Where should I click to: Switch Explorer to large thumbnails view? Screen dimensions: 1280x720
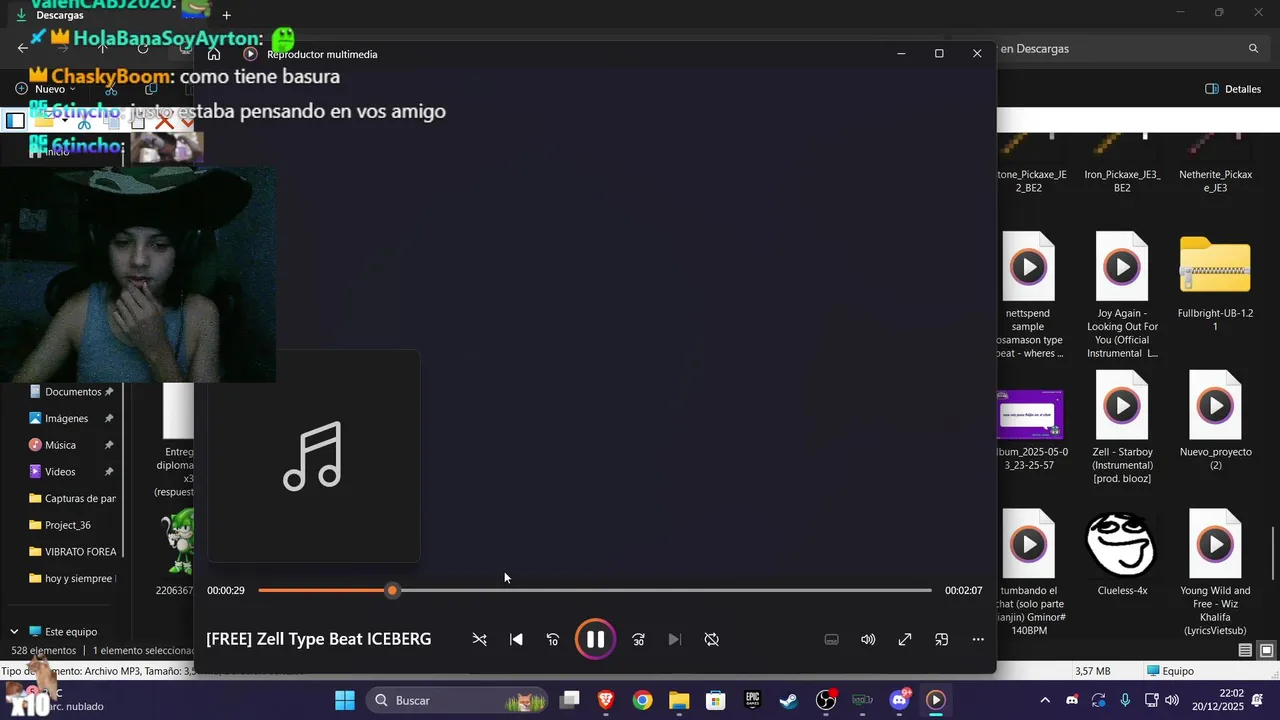(1266, 650)
